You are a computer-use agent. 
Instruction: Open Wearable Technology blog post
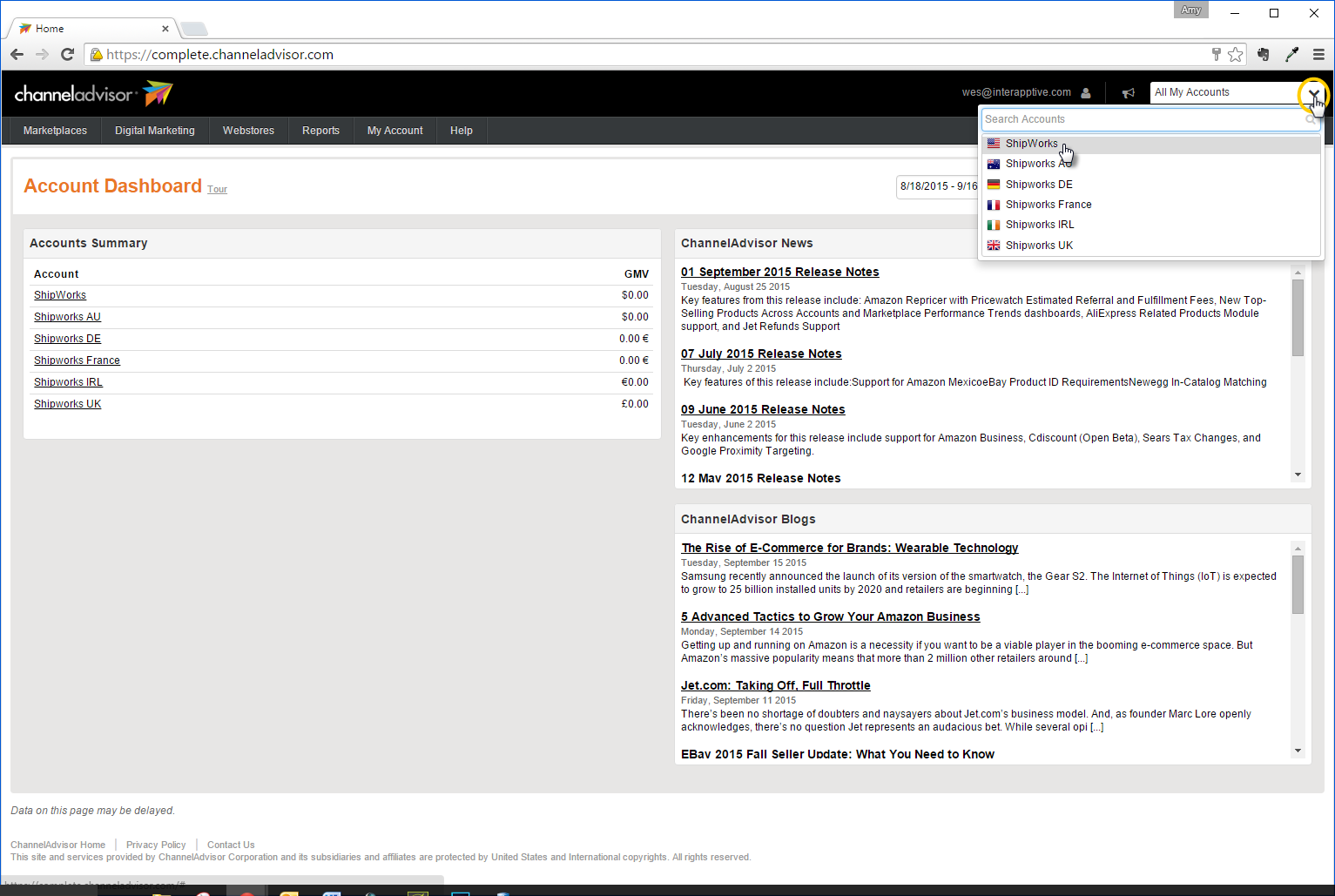coord(850,548)
